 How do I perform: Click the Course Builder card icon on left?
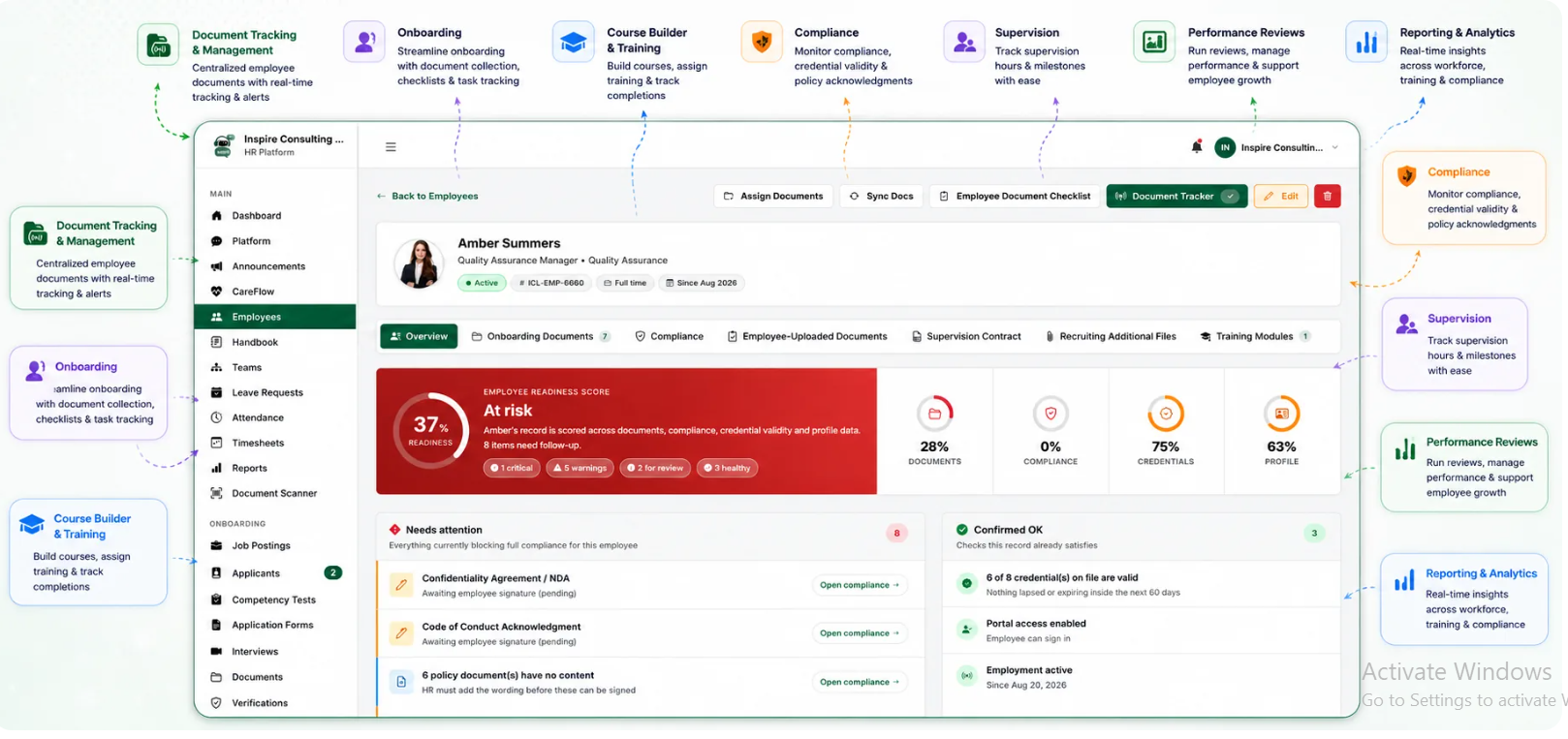32,524
